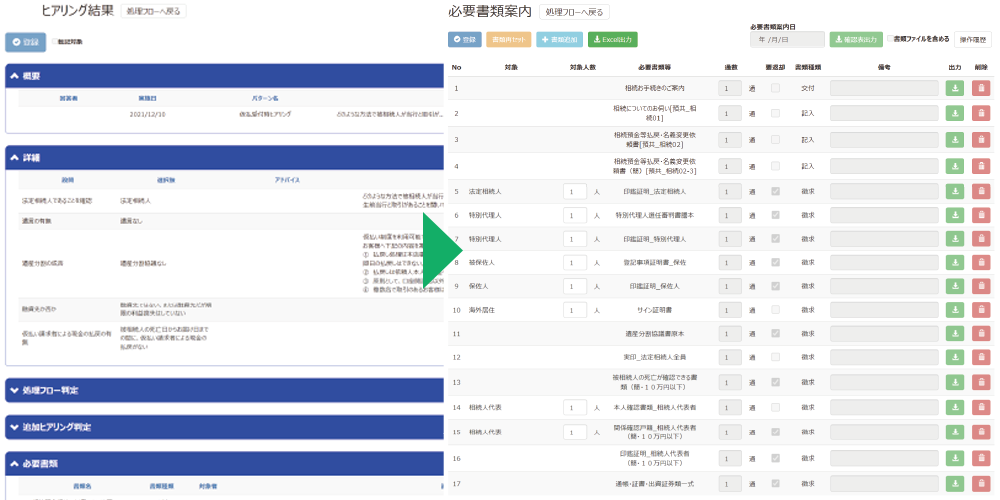This screenshot has height=500, width=1000.
Task: Download the row 1 相続お手続きのご案内 document
Action: pyautogui.click(x=954, y=88)
